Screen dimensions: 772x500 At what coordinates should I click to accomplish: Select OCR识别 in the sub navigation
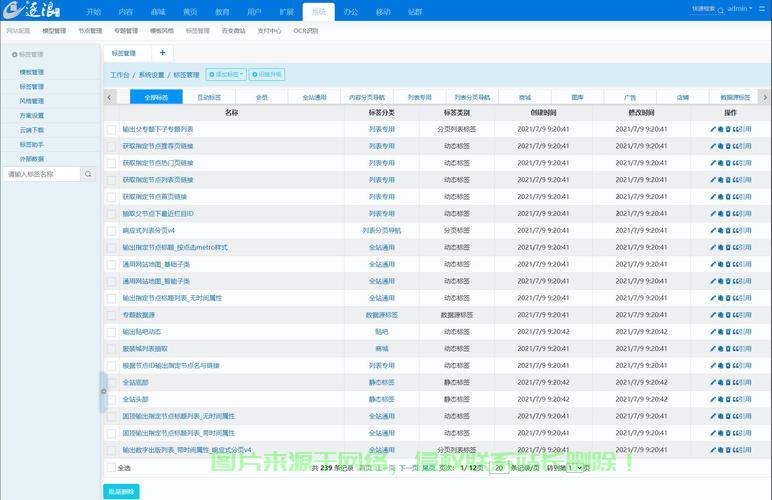[306, 31]
